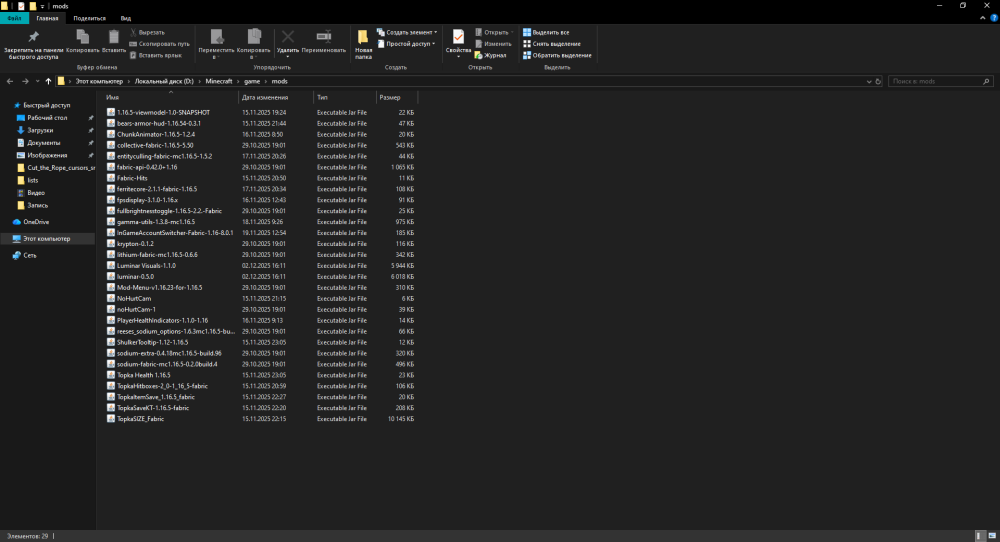Click Этот компьютер in address path
The height and width of the screenshot is (542, 1000).
tap(99, 82)
